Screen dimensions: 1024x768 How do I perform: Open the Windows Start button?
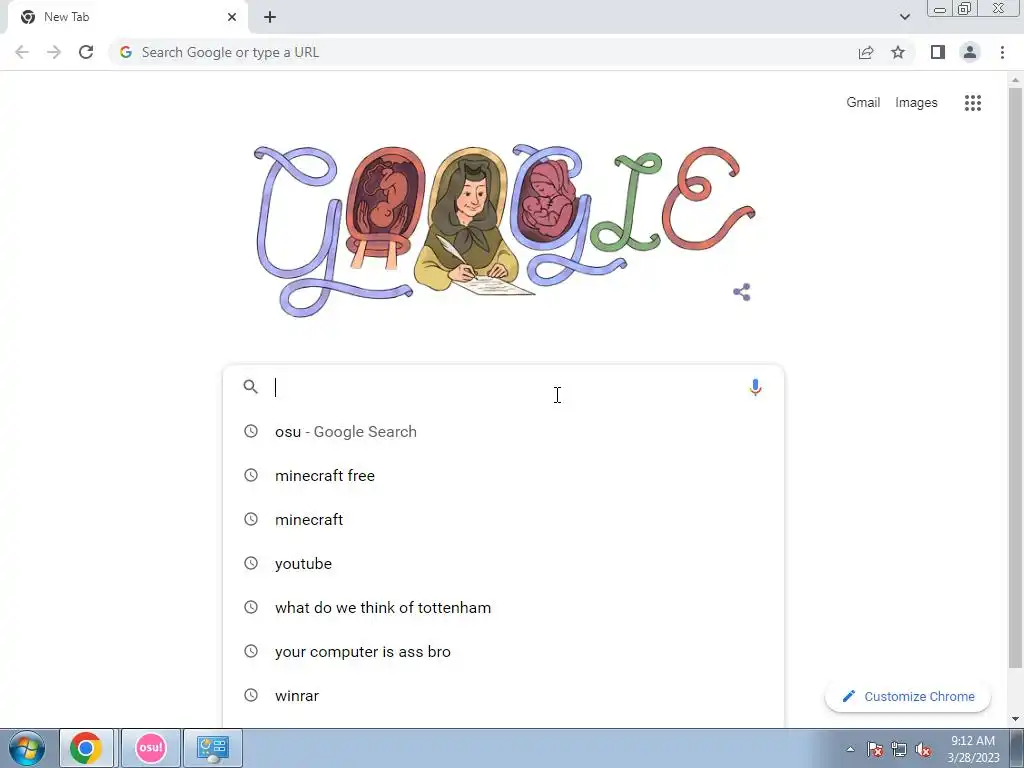click(27, 748)
